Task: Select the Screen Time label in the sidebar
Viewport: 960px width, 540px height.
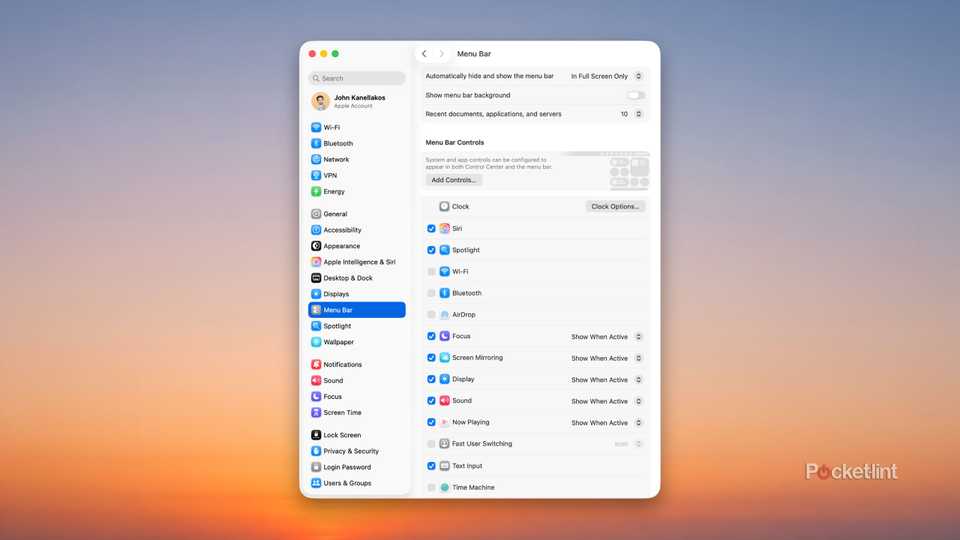Action: pyautogui.click(x=342, y=413)
